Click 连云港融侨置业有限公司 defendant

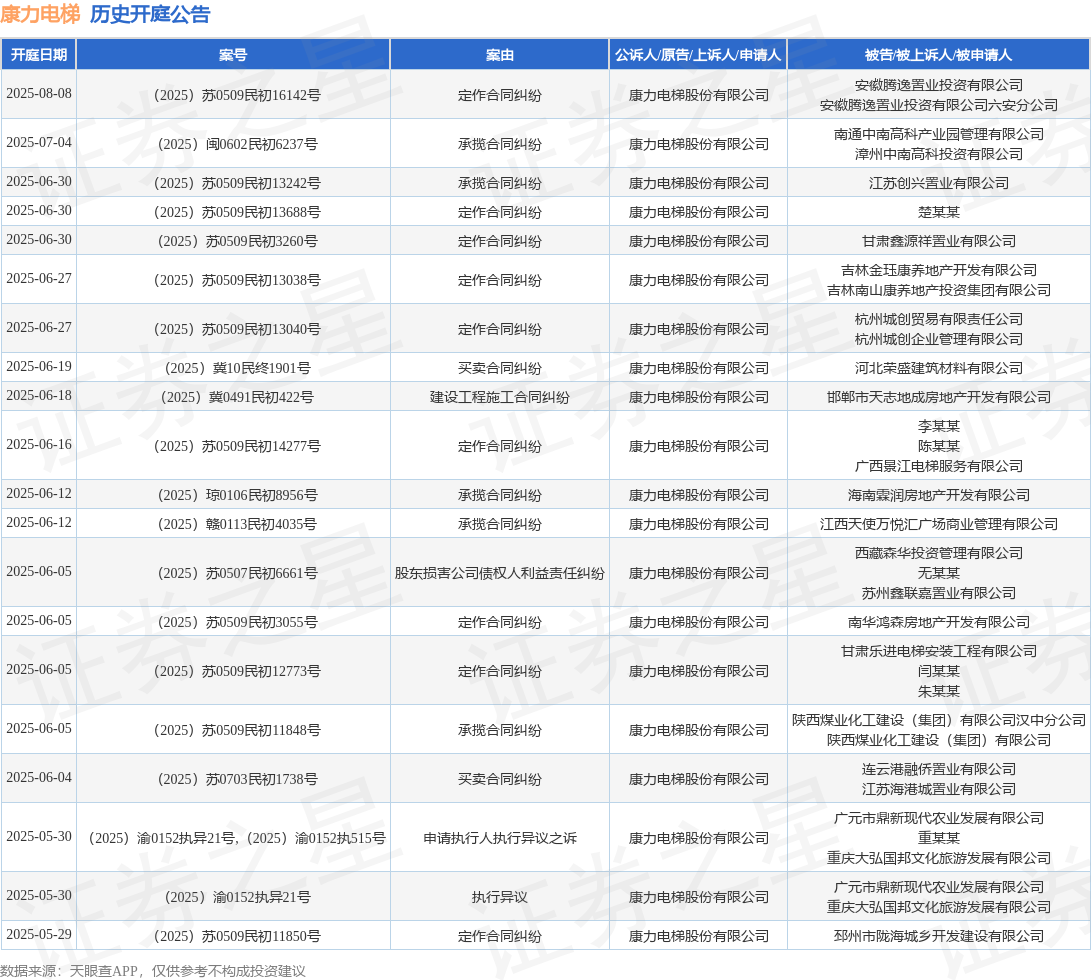939,769
